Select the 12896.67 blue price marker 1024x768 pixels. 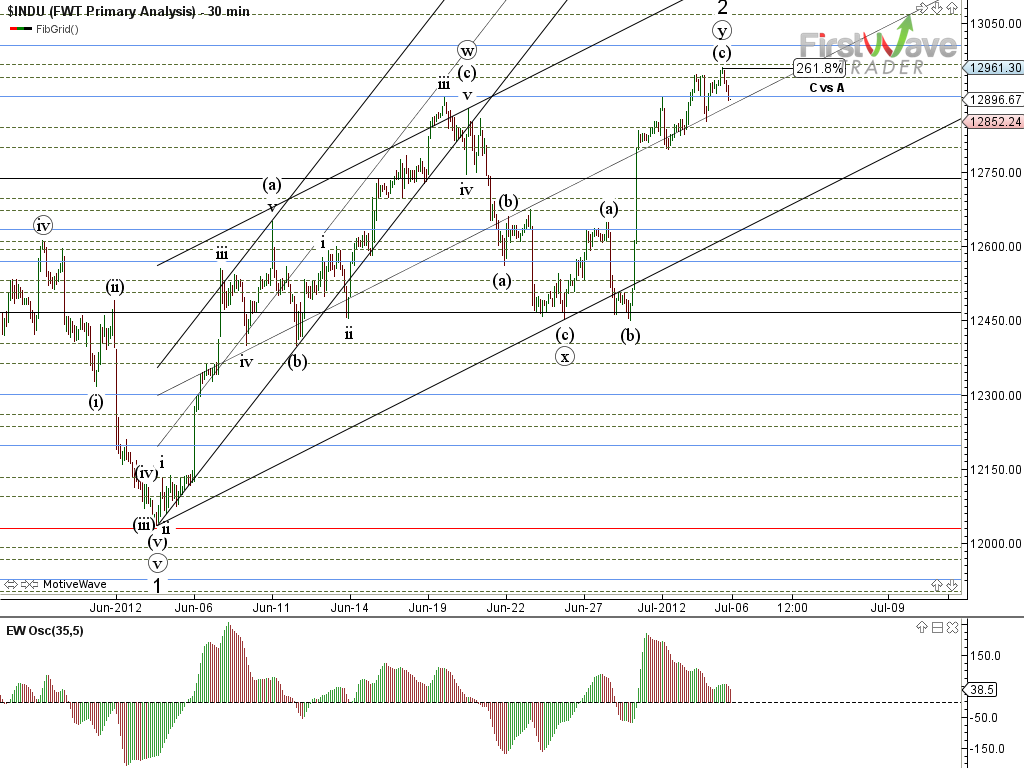[993, 99]
